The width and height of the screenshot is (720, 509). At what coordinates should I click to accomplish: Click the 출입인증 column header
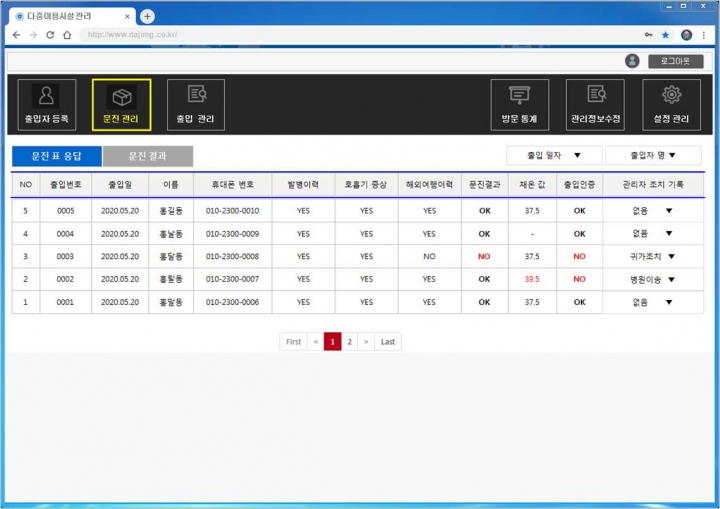click(579, 185)
